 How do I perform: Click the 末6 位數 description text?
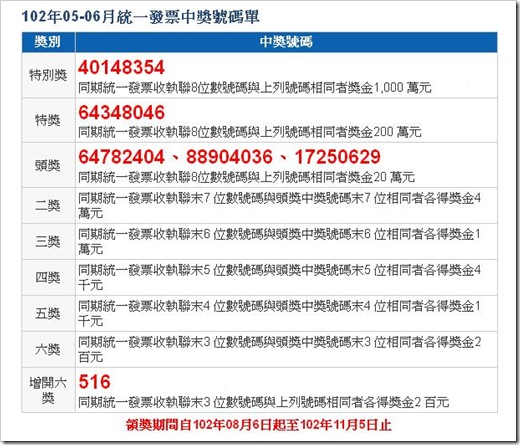pos(280,242)
